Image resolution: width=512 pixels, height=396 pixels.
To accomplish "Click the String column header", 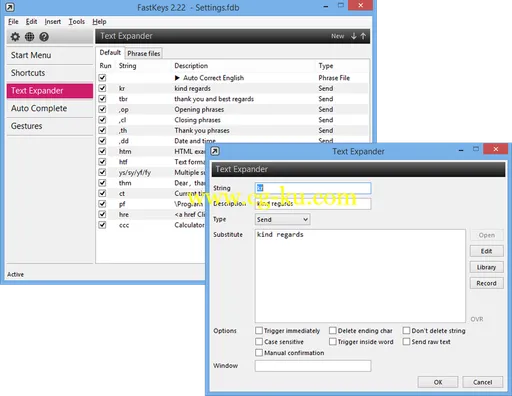I will click(x=127, y=66).
